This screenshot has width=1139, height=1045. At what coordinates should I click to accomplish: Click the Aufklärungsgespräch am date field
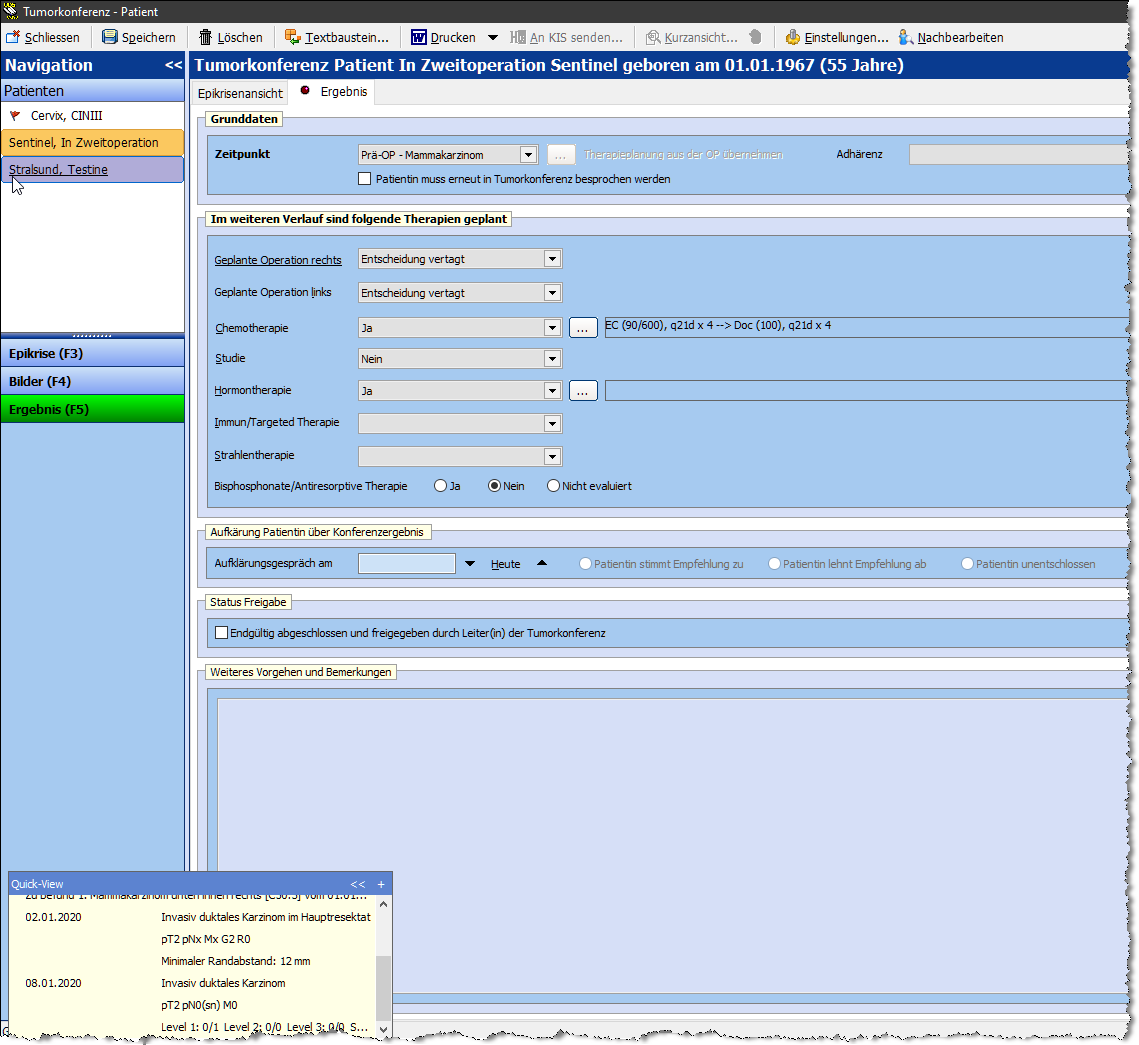coord(407,564)
